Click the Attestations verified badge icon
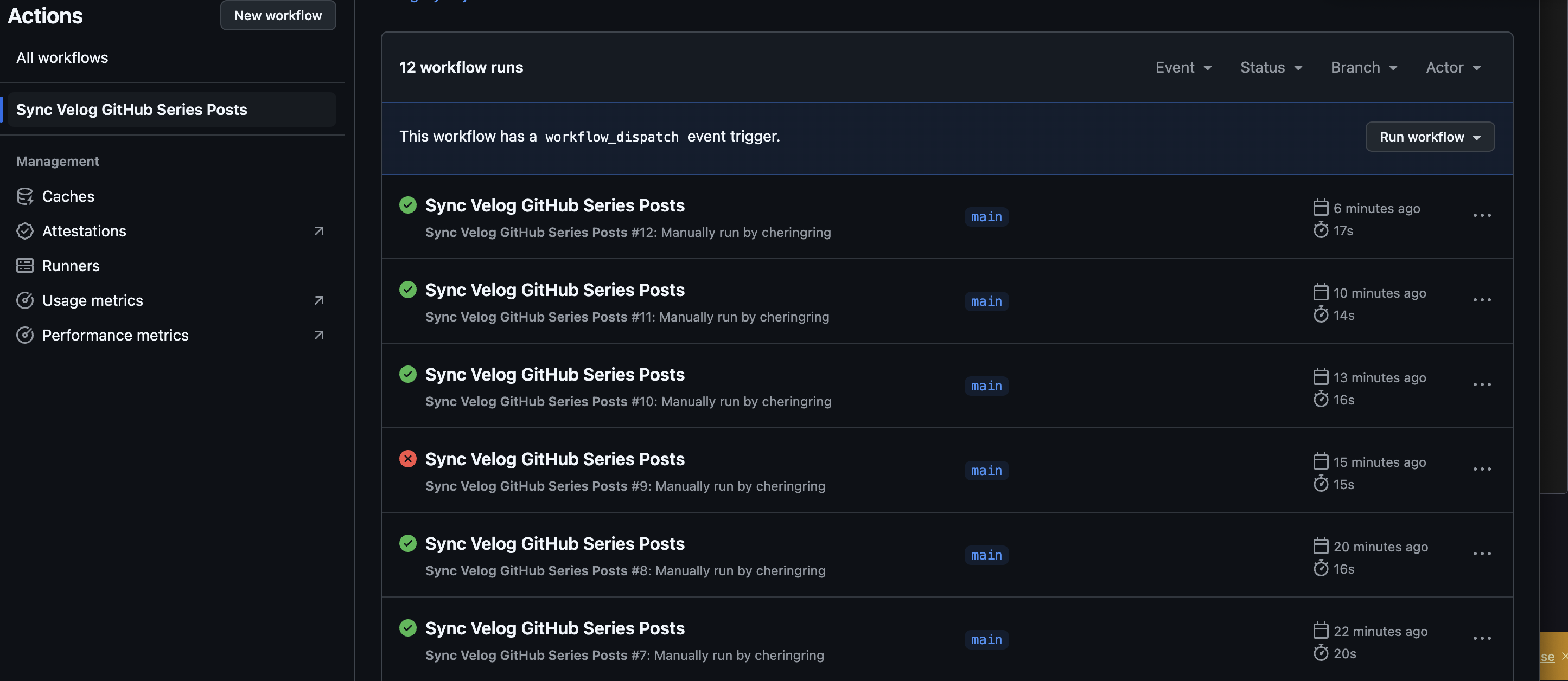 25,231
